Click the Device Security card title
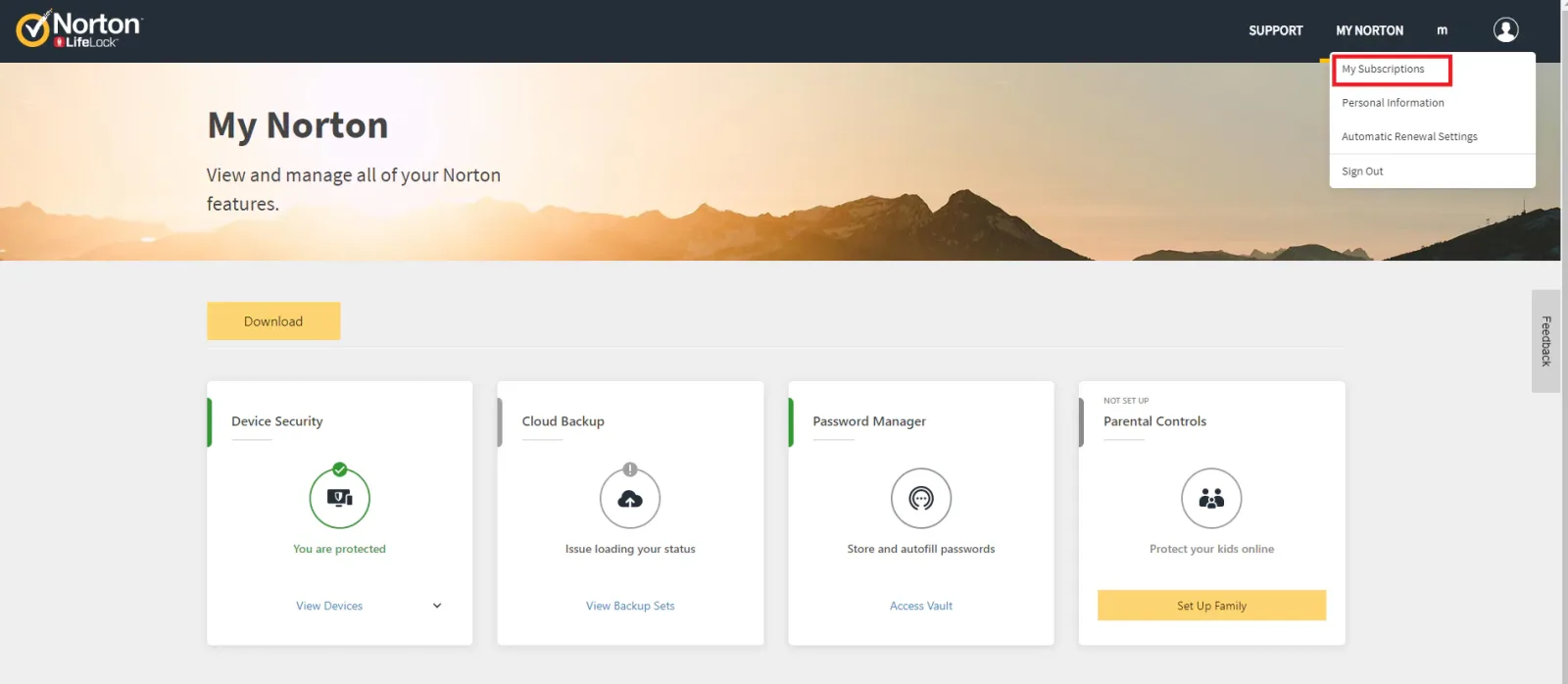The image size is (1568, 684). tap(276, 421)
